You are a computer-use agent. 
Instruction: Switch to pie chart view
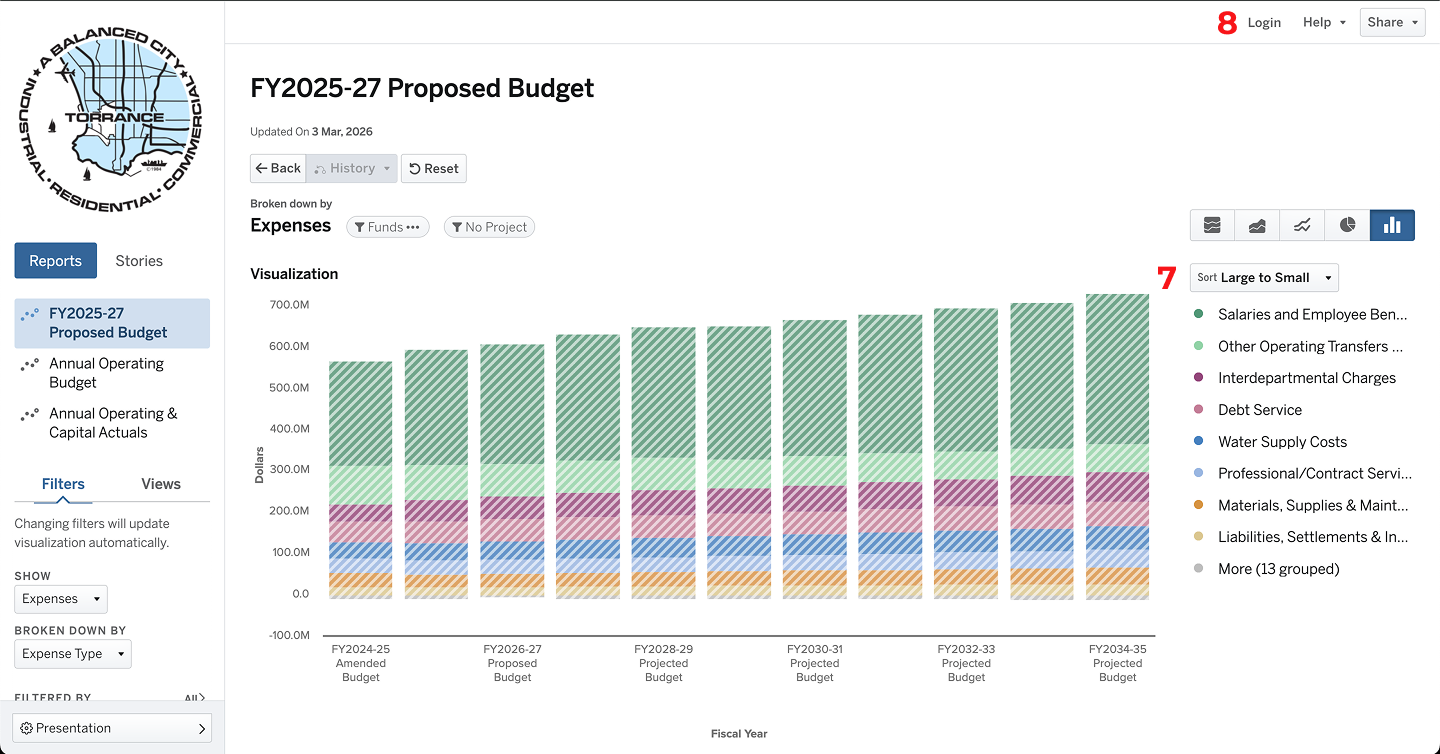point(1347,225)
